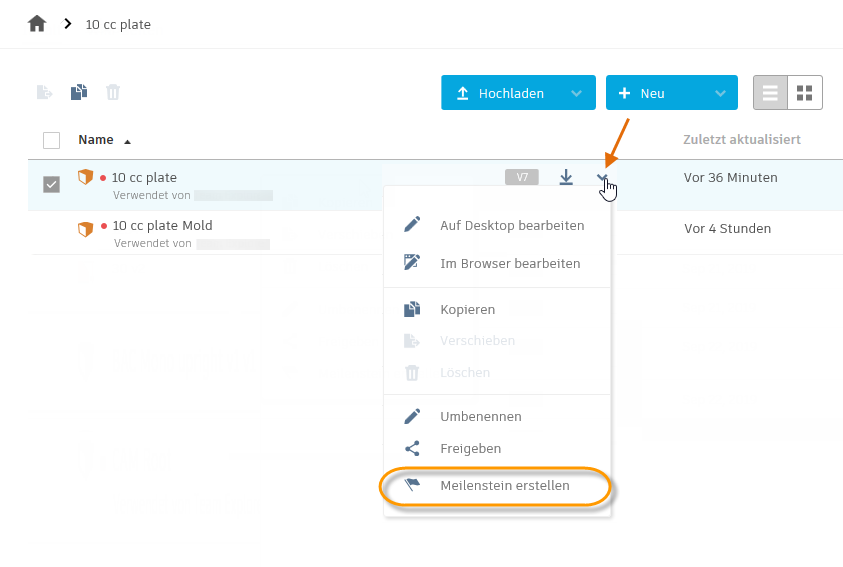Download the 10 cc plate file
The height and width of the screenshot is (567, 843).
pos(566,178)
